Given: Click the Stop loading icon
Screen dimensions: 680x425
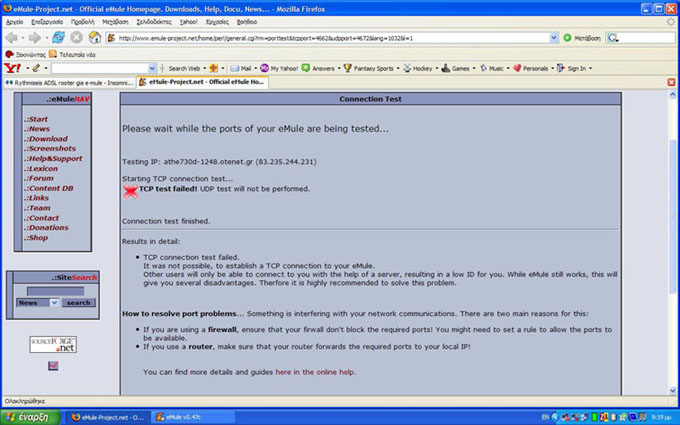Looking at the screenshot, I should [76, 38].
